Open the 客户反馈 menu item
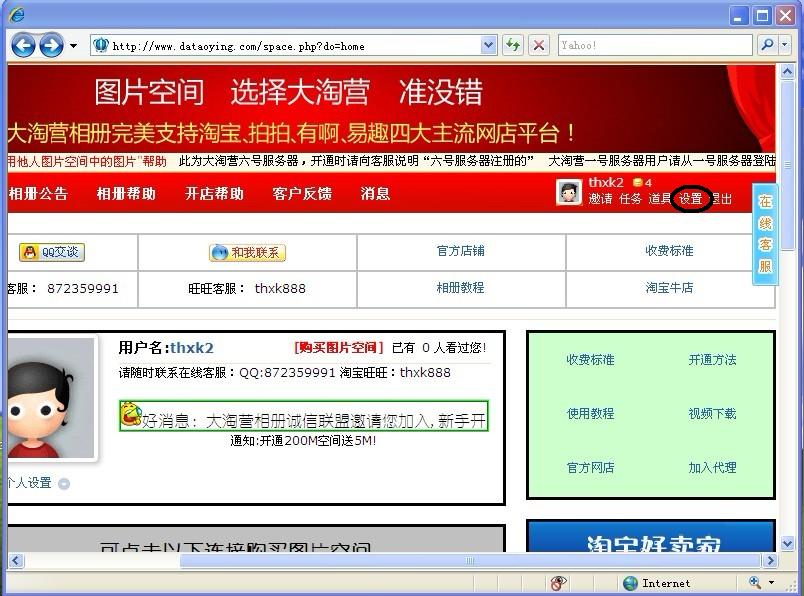This screenshot has height=596, width=804. pos(302,194)
